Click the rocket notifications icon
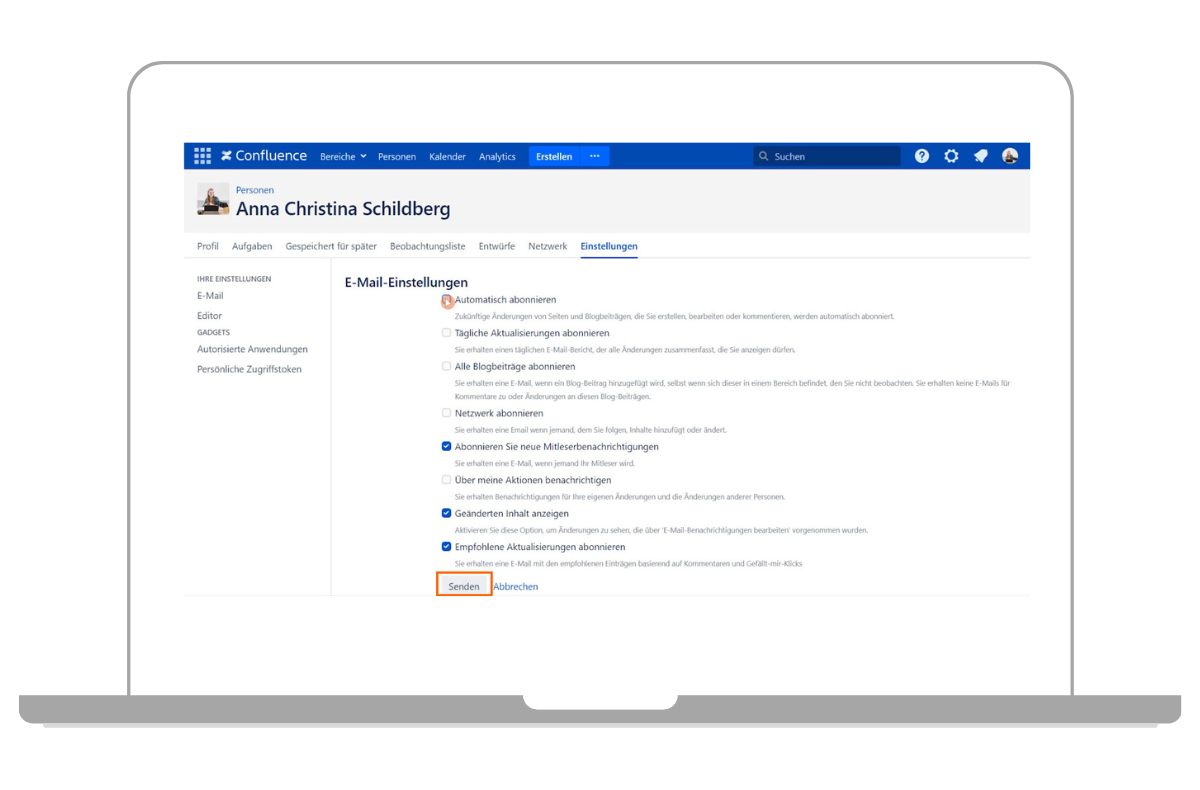Image resolution: width=1200 pixels, height=790 pixels. pyautogui.click(x=980, y=156)
